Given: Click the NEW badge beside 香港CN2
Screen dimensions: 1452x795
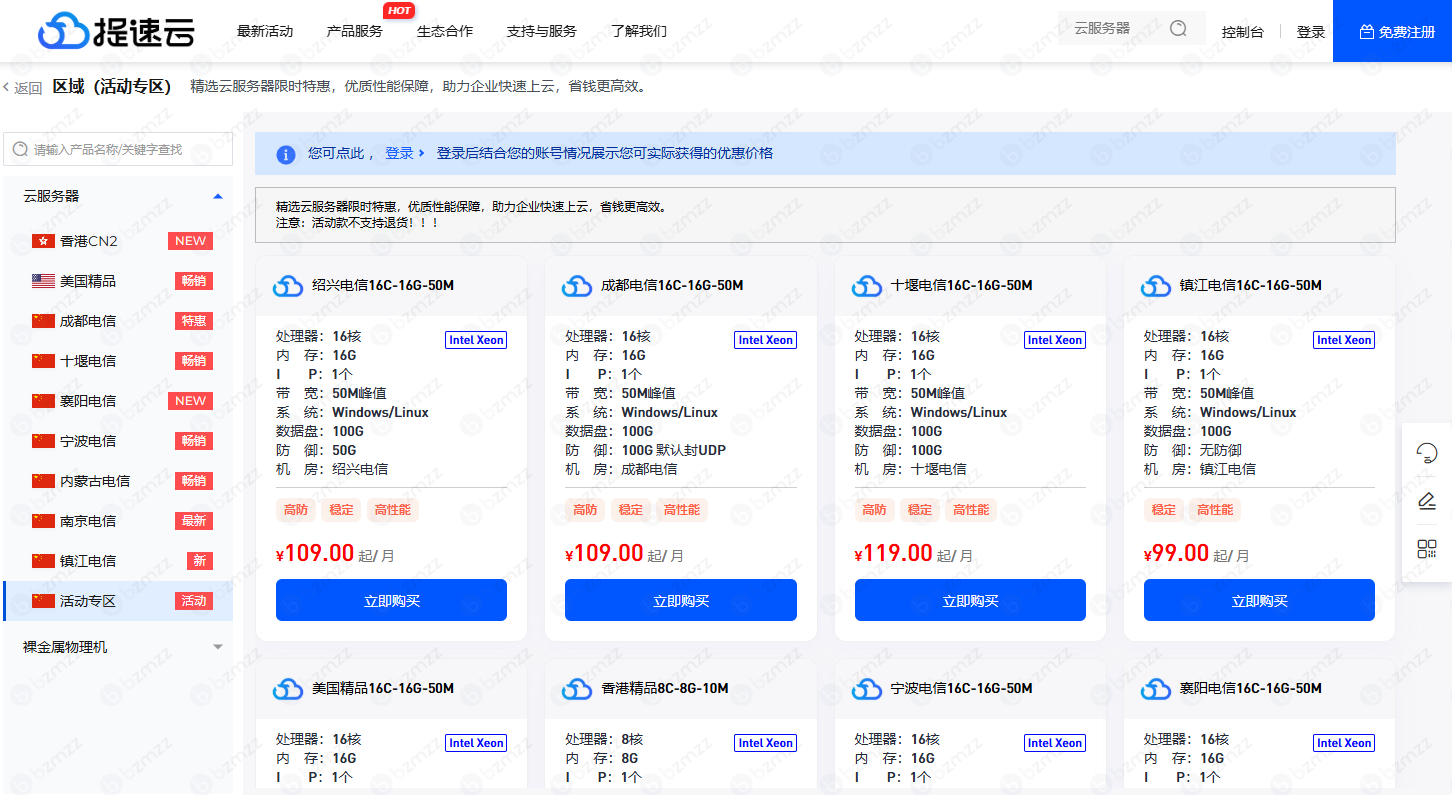Looking at the screenshot, I should tap(190, 241).
